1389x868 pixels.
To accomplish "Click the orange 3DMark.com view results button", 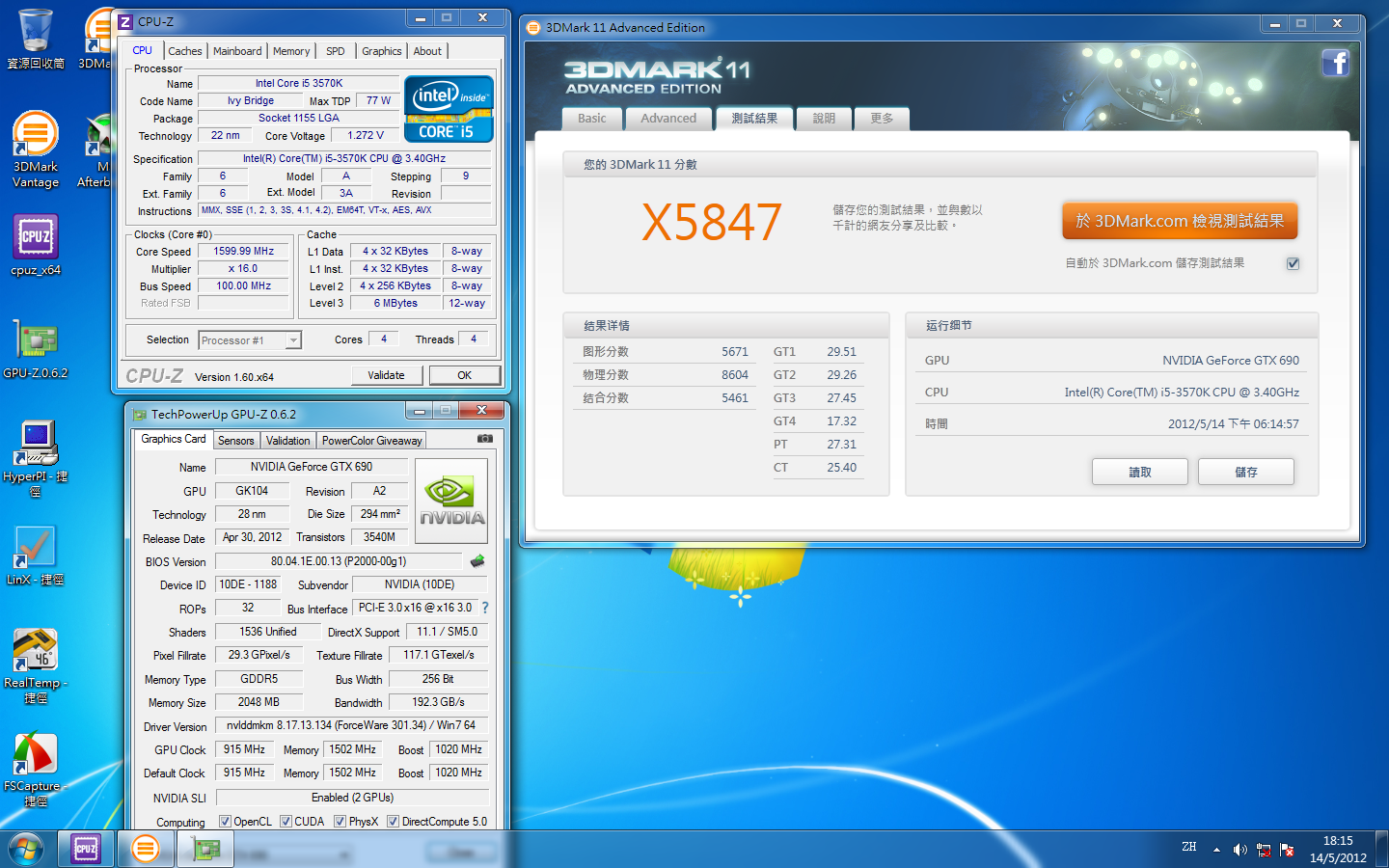I will (x=1180, y=221).
